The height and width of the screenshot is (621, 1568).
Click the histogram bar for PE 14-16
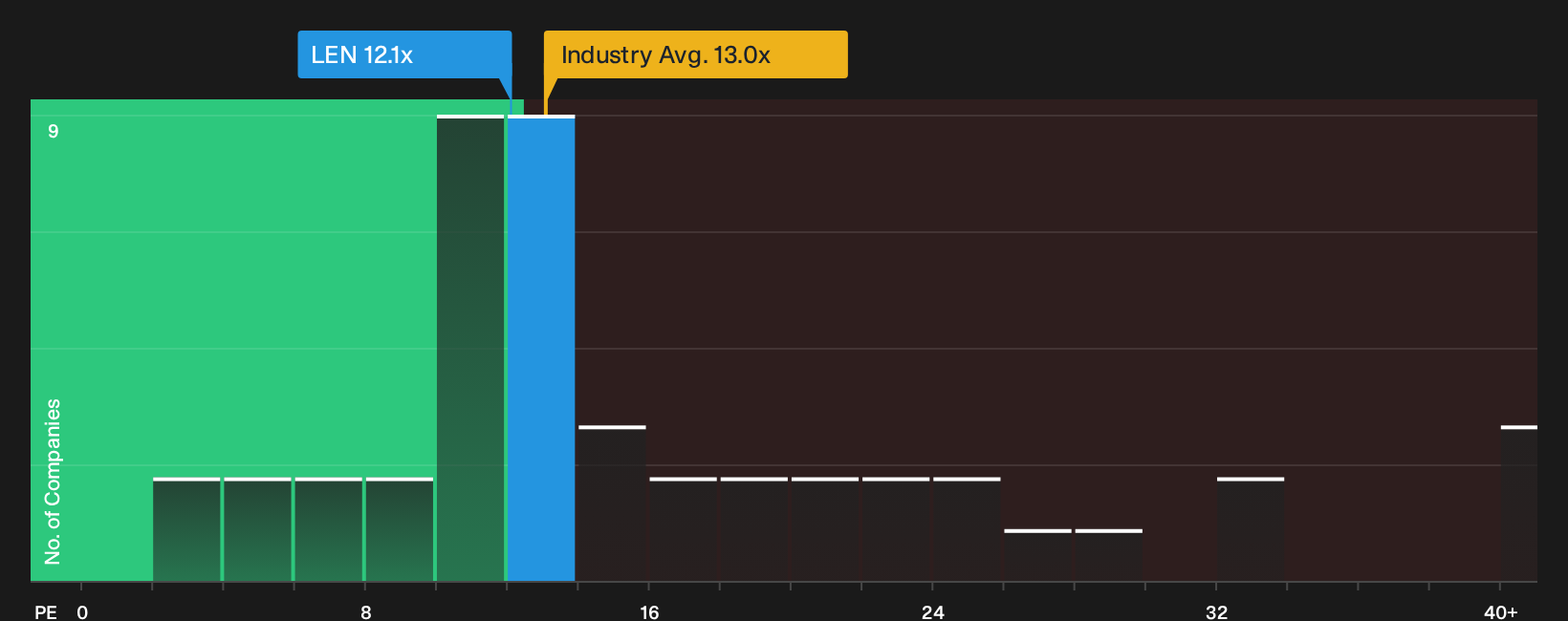coord(612,503)
